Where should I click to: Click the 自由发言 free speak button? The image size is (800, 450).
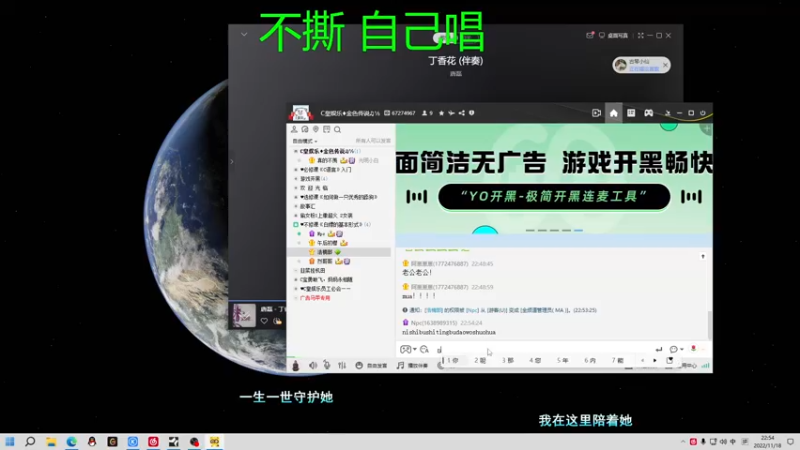click(371, 365)
